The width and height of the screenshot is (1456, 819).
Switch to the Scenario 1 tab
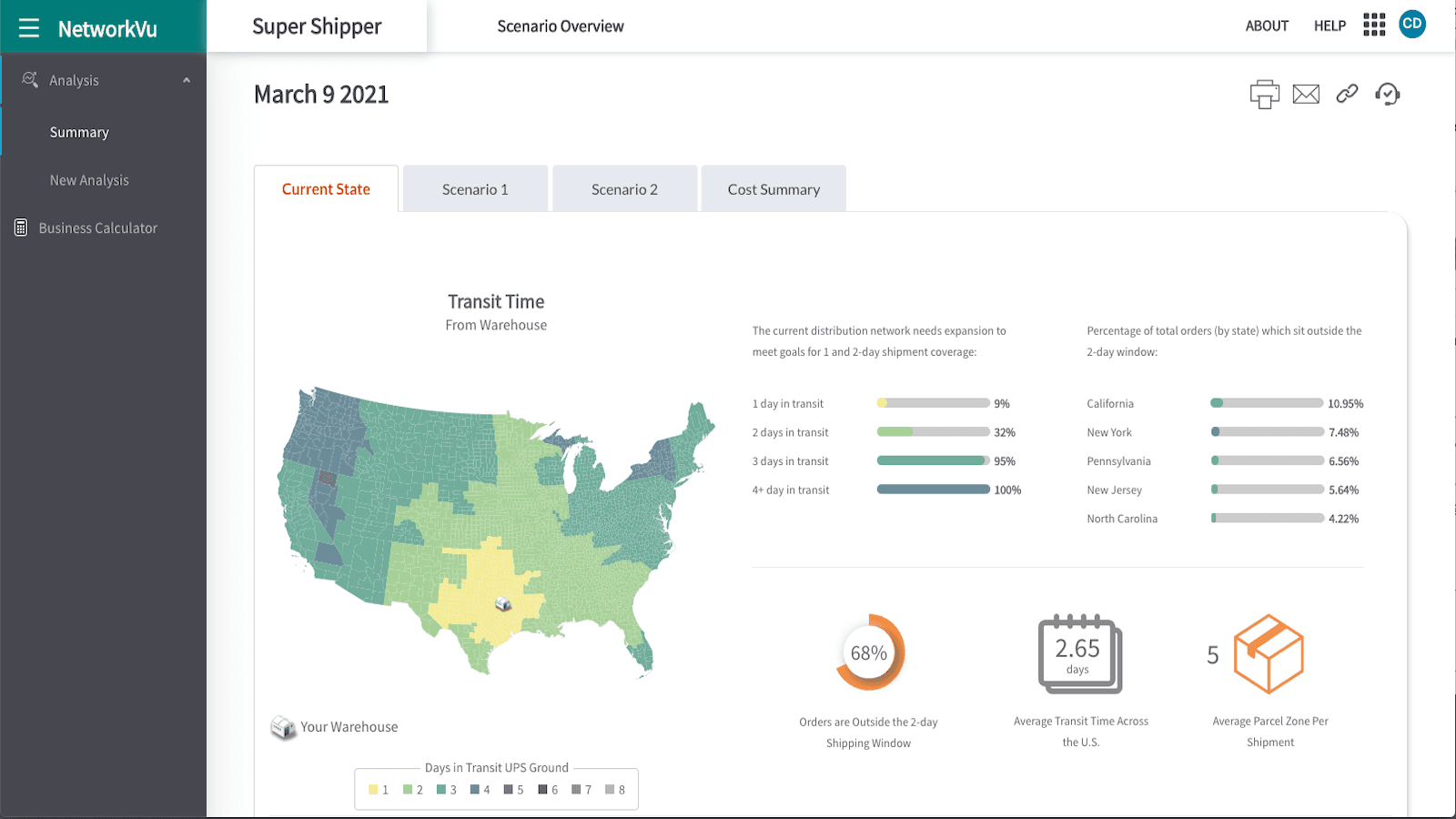pos(474,188)
